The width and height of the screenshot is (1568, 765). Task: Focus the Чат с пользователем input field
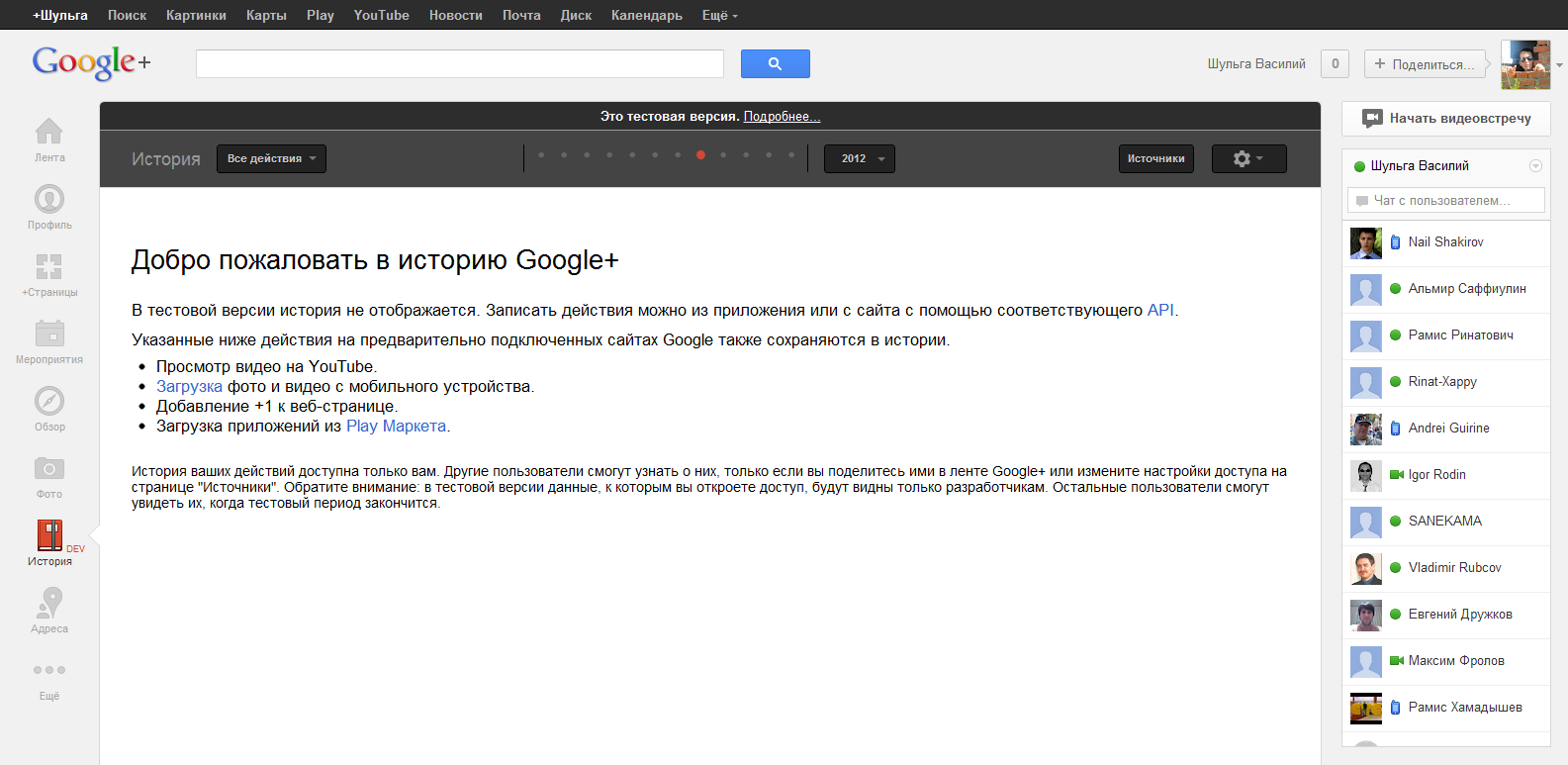1446,200
